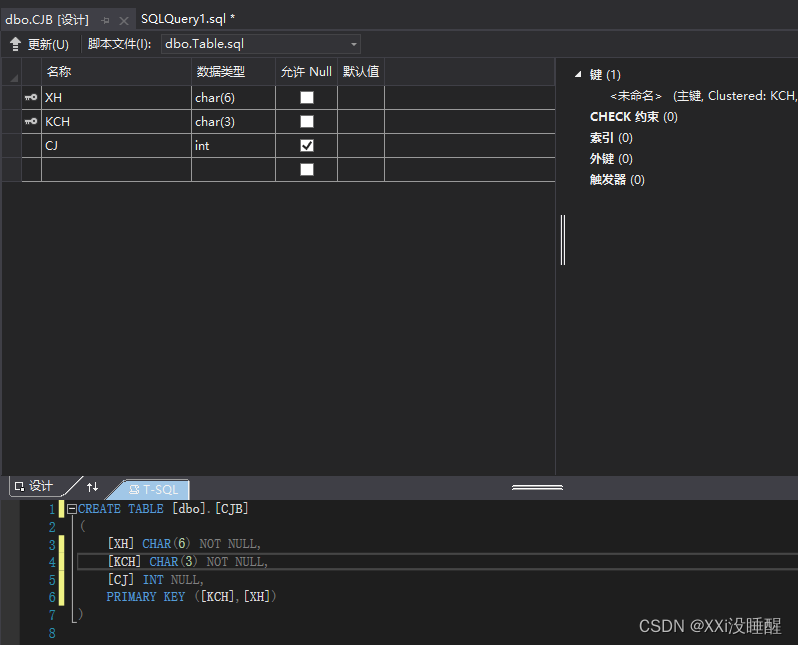This screenshot has width=798, height=645.
Task: Click the swap panes arrows icon
Action: (93, 487)
